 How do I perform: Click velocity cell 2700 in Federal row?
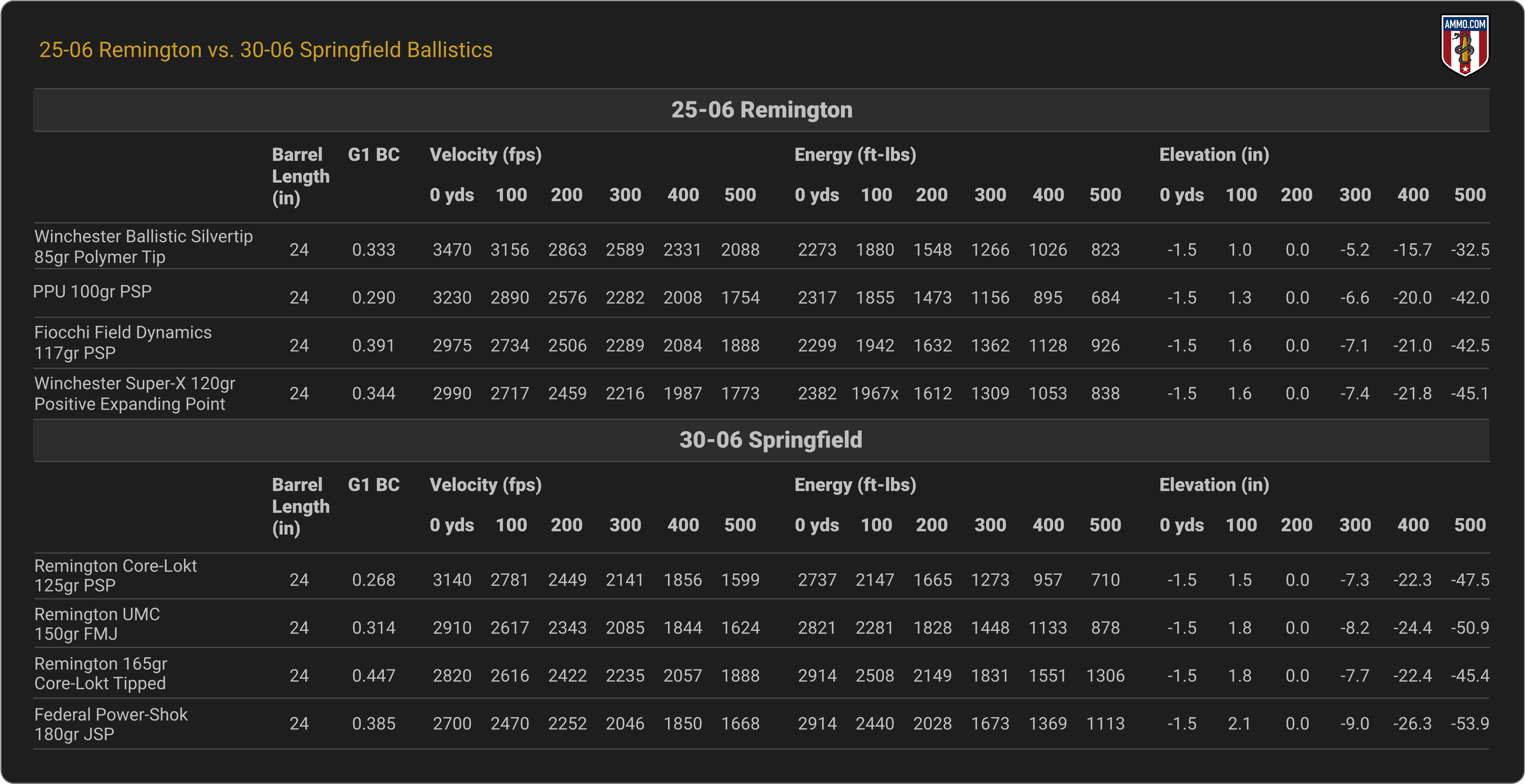[452, 724]
